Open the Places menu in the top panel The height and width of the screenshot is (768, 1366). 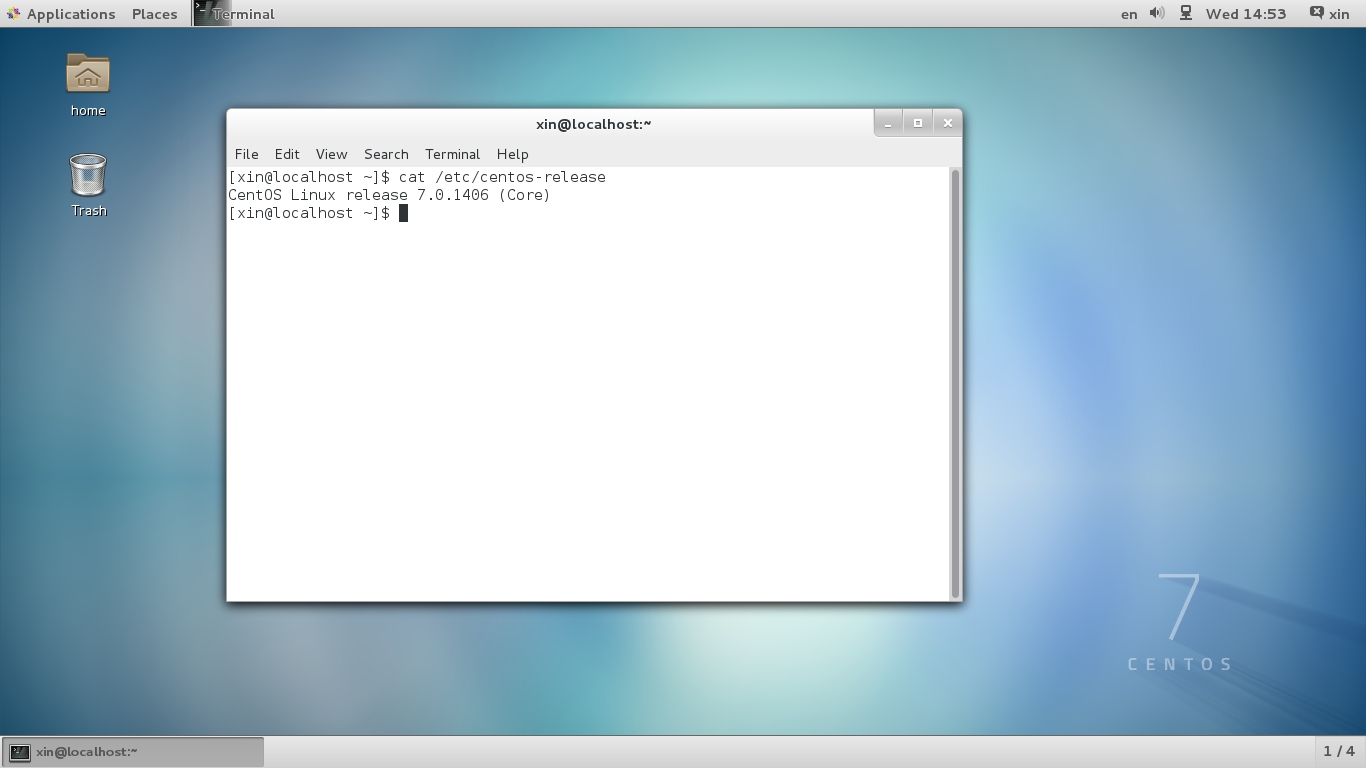click(154, 14)
